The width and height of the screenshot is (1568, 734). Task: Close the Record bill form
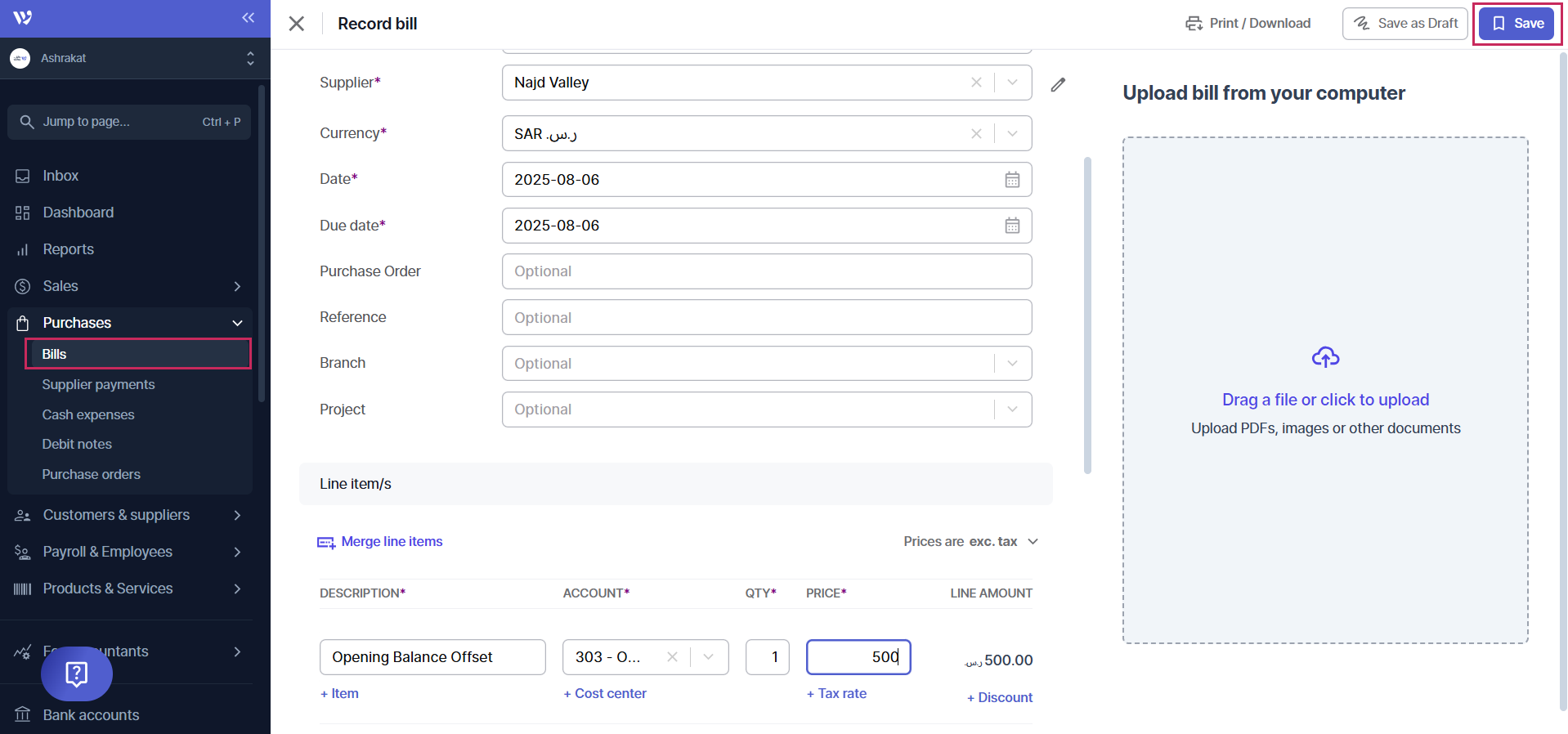(x=297, y=24)
